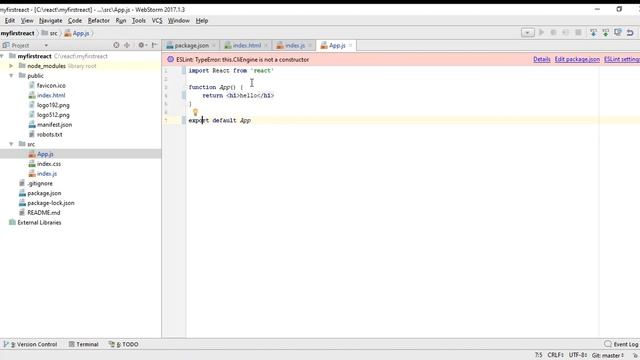Click UTF-8 encoding in status bar

(x=578, y=355)
